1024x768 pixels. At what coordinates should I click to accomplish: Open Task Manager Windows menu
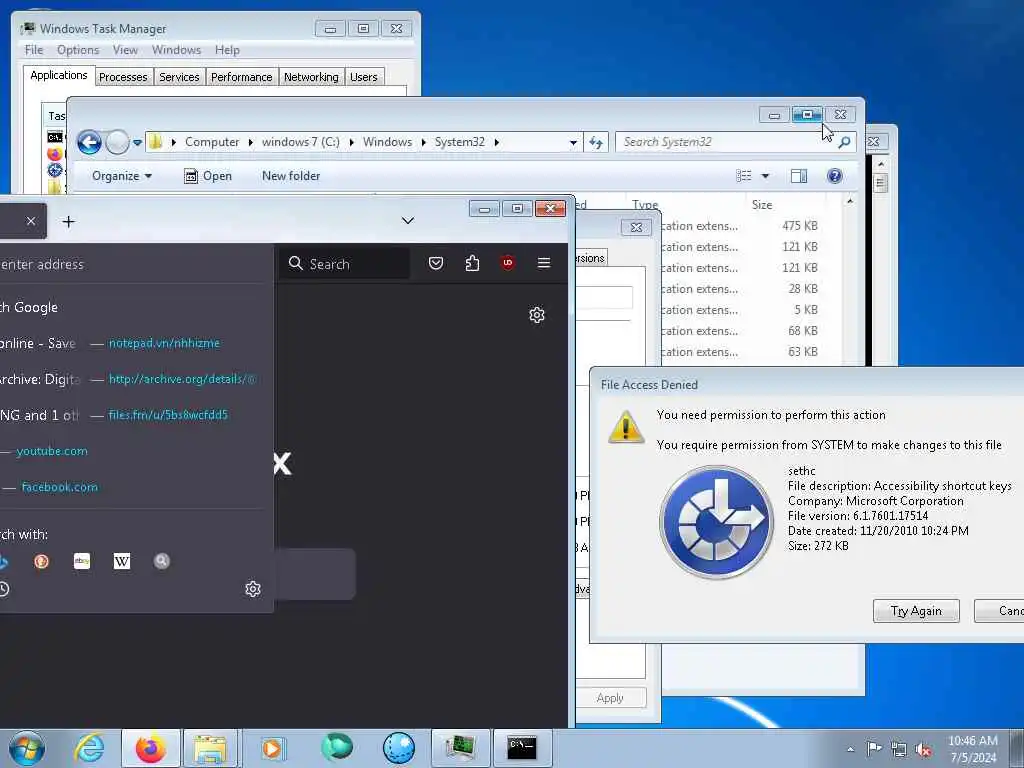coord(176,50)
